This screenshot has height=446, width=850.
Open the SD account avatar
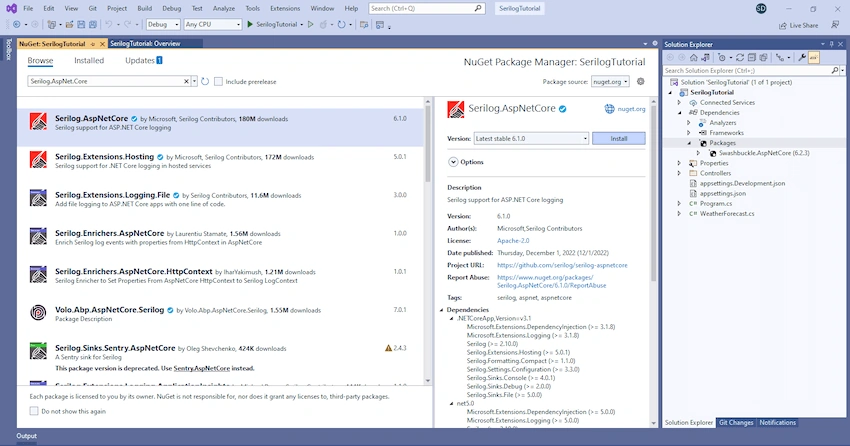point(761,9)
